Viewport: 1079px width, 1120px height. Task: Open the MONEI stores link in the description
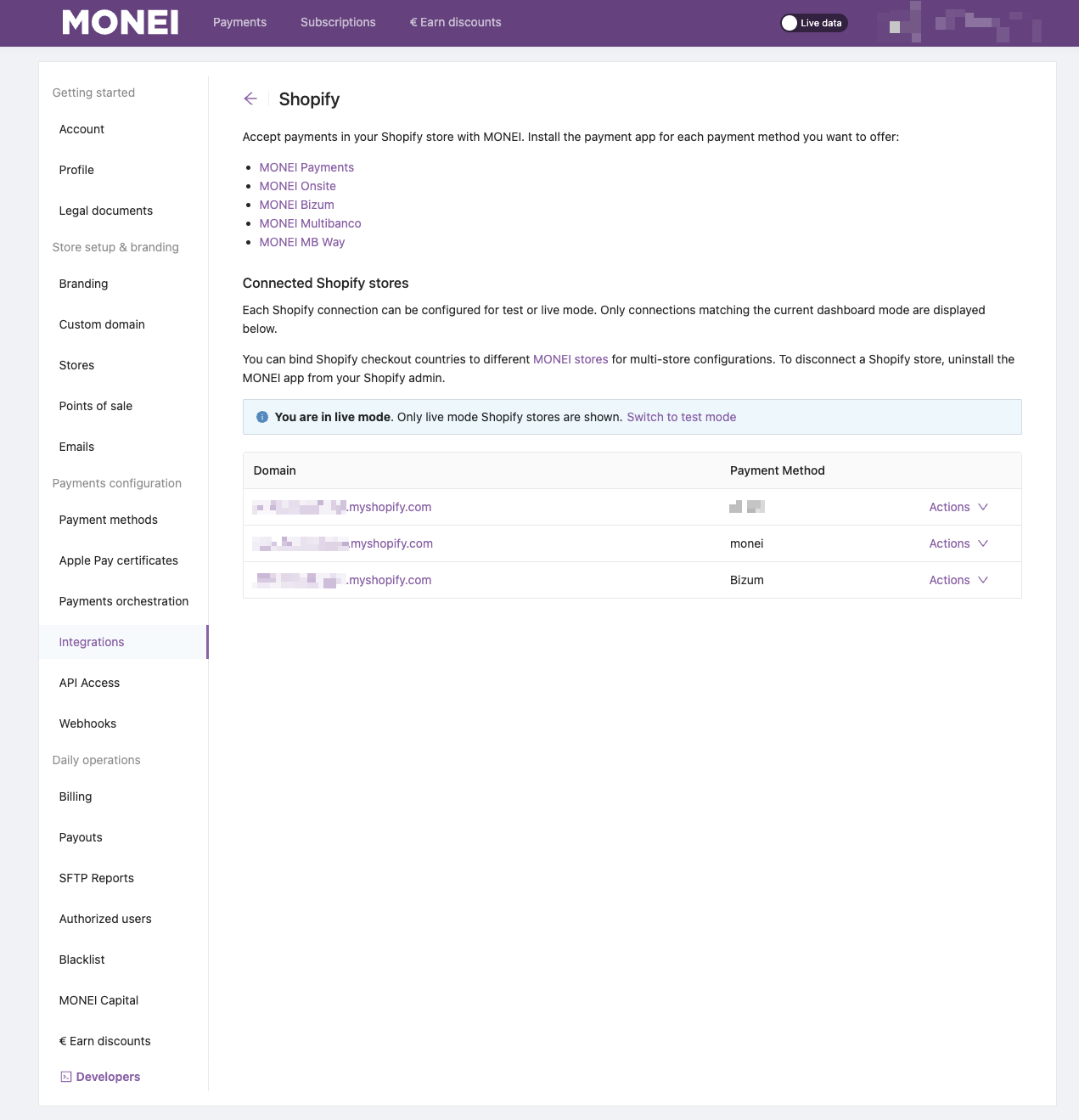(570, 359)
